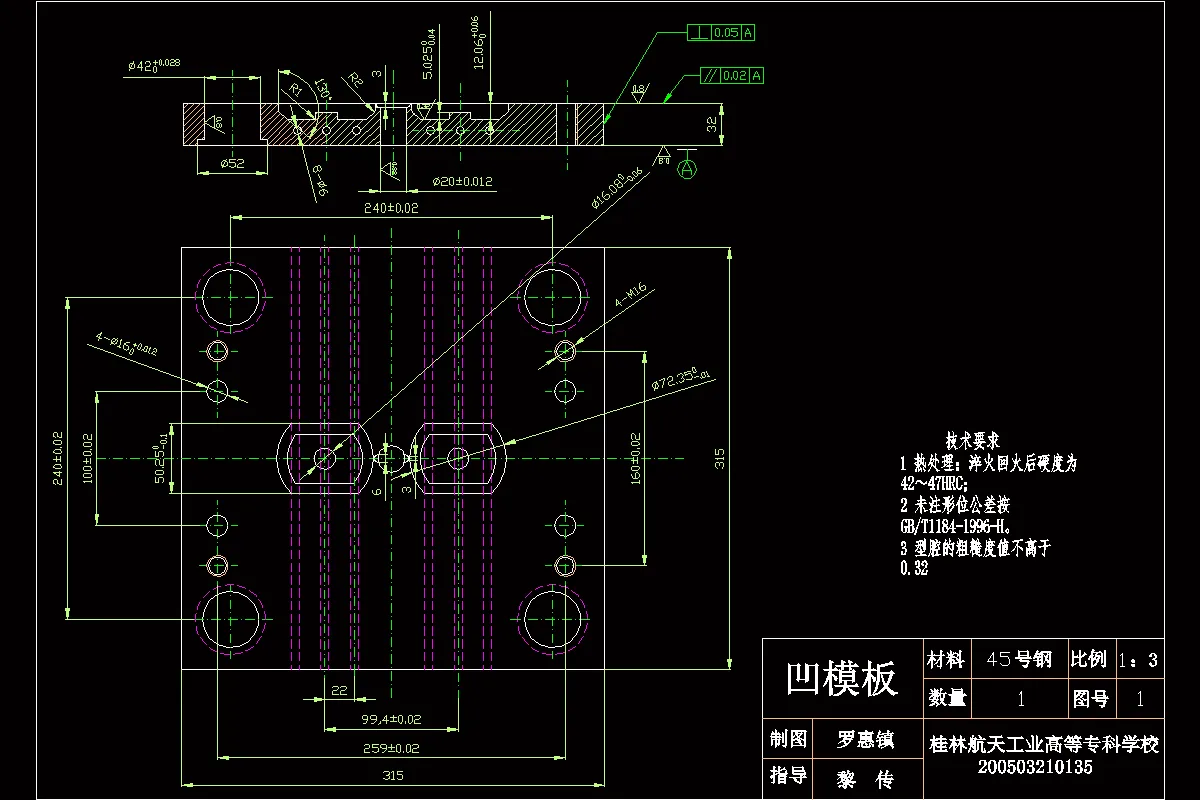Click the 技术要求 heading text
Viewport: 1200px width, 800px height.
pyautogui.click(x=974, y=440)
